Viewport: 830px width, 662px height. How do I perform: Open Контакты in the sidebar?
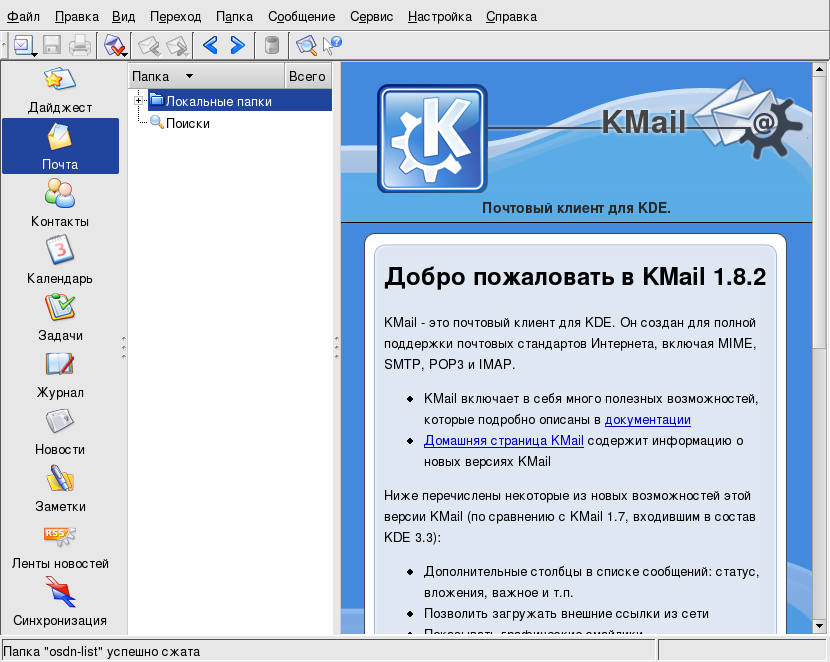click(x=60, y=202)
